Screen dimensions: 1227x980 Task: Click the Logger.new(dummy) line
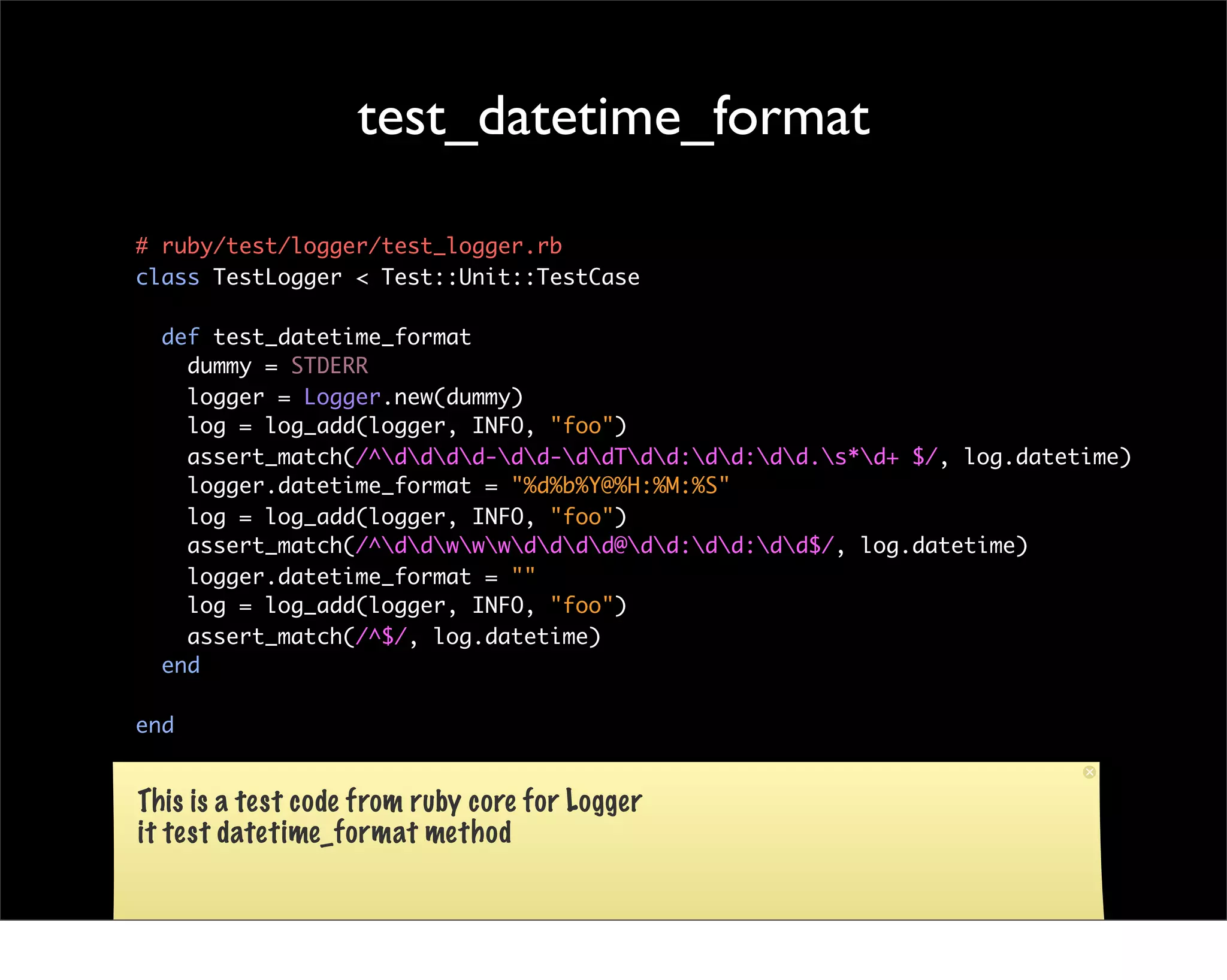[355, 397]
